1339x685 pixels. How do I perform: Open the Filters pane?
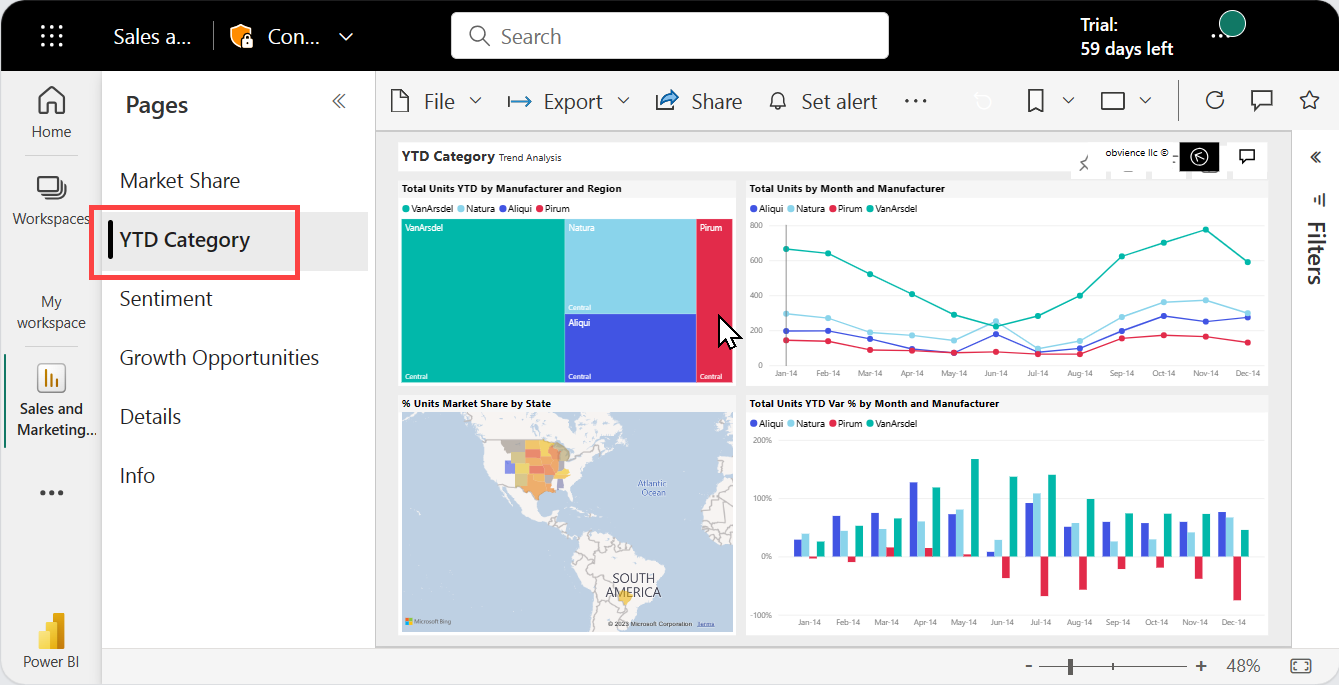1315,250
